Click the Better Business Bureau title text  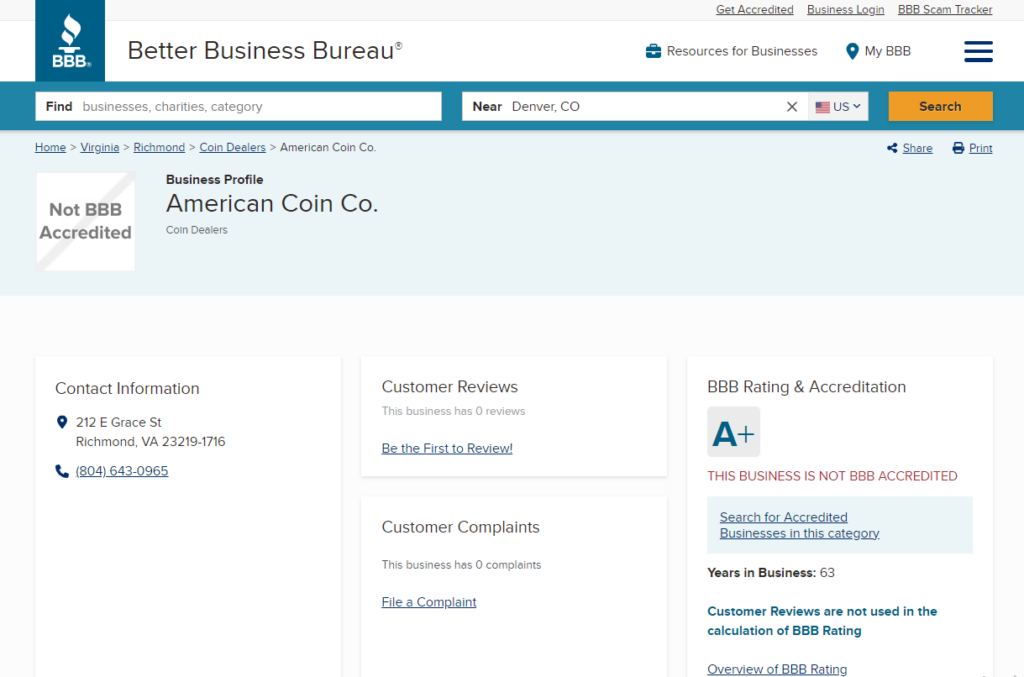(x=264, y=50)
